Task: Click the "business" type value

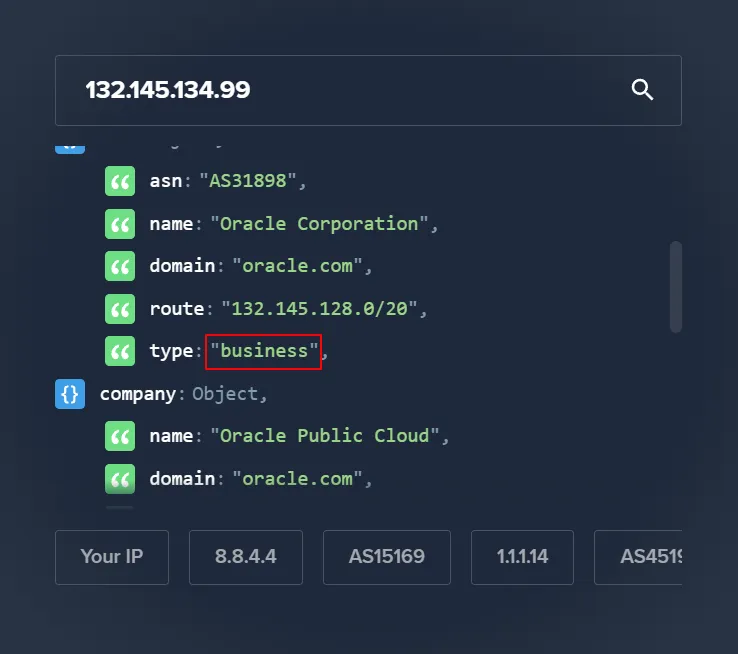Action: click(264, 351)
